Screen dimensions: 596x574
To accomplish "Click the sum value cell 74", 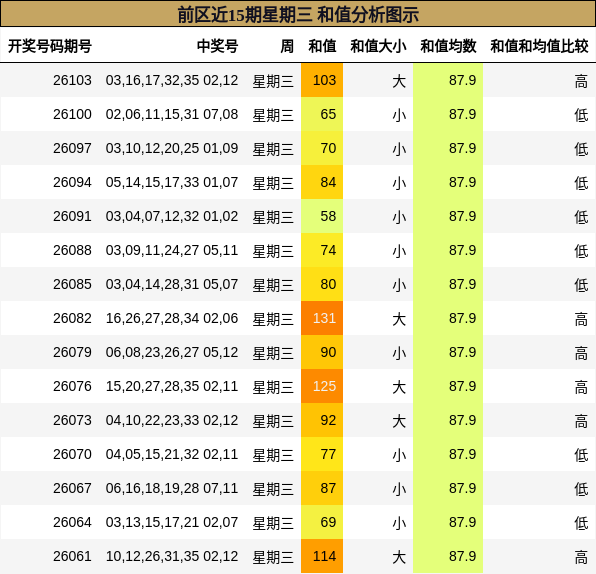I will click(x=322, y=250).
